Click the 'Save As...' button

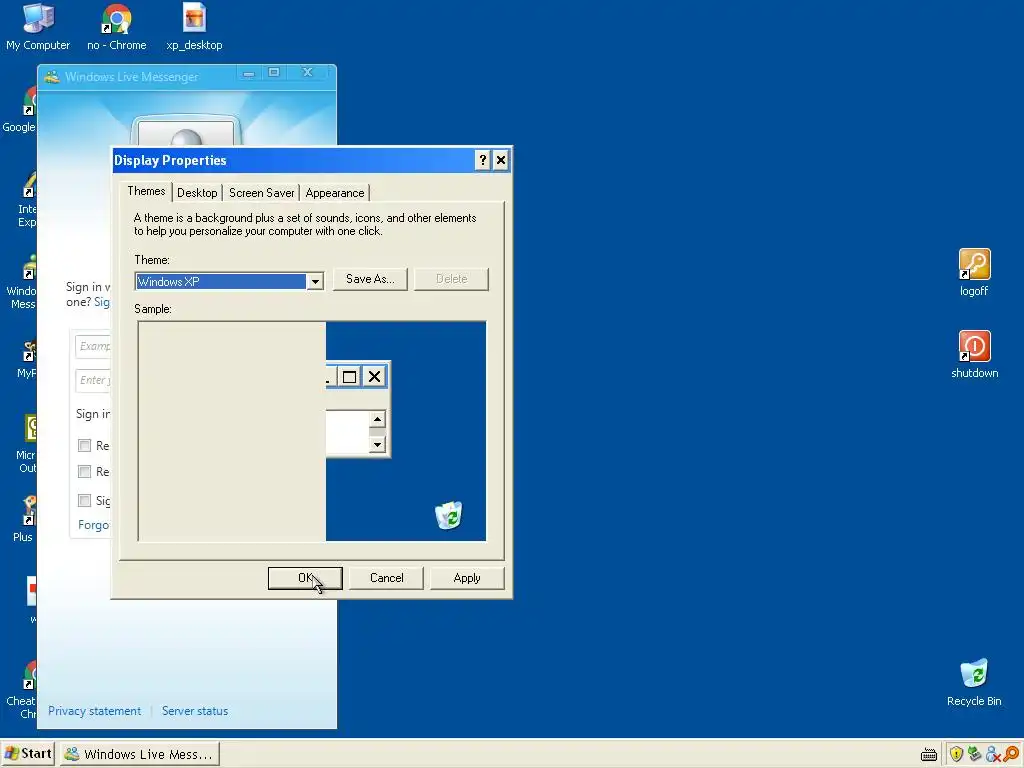tap(370, 279)
